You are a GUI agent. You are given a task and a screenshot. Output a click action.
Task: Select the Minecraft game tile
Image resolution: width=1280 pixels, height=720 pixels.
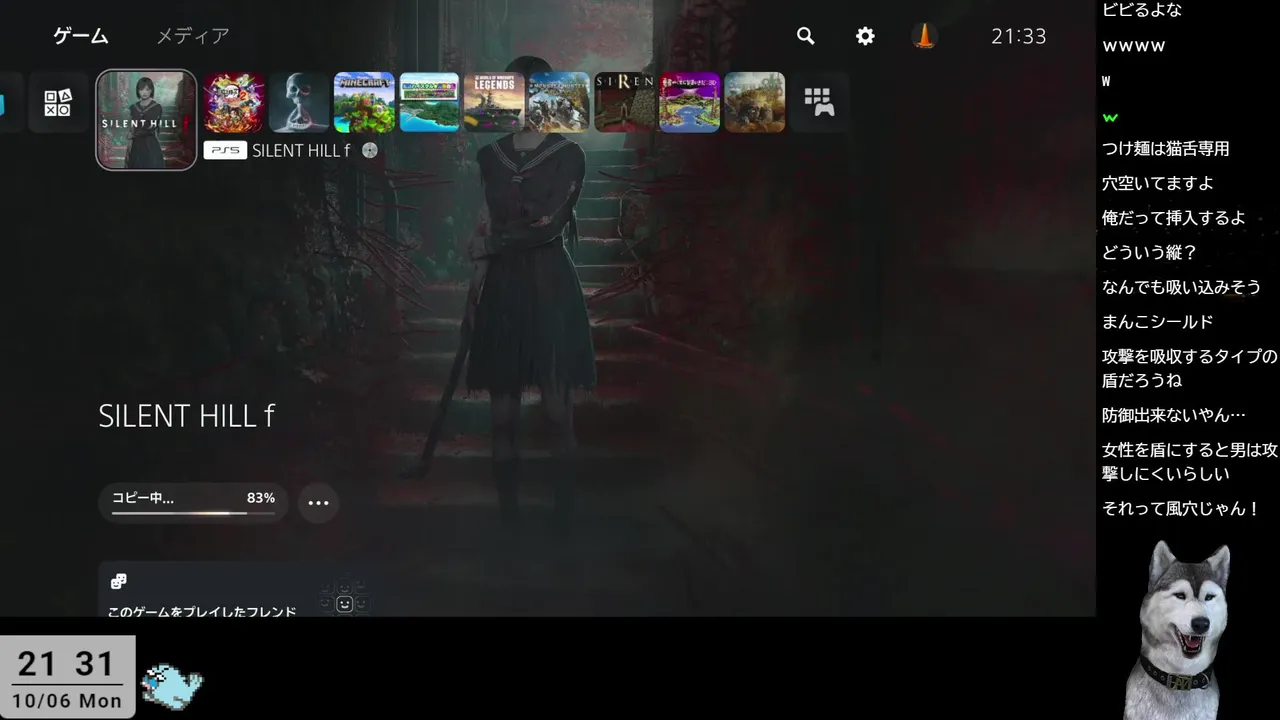coord(364,102)
